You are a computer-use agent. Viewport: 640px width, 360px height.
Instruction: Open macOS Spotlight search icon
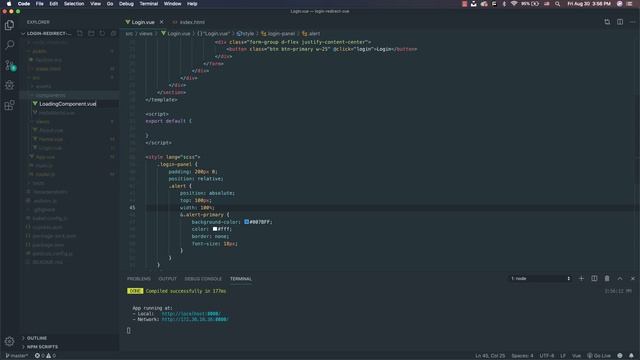tap(557, 4)
